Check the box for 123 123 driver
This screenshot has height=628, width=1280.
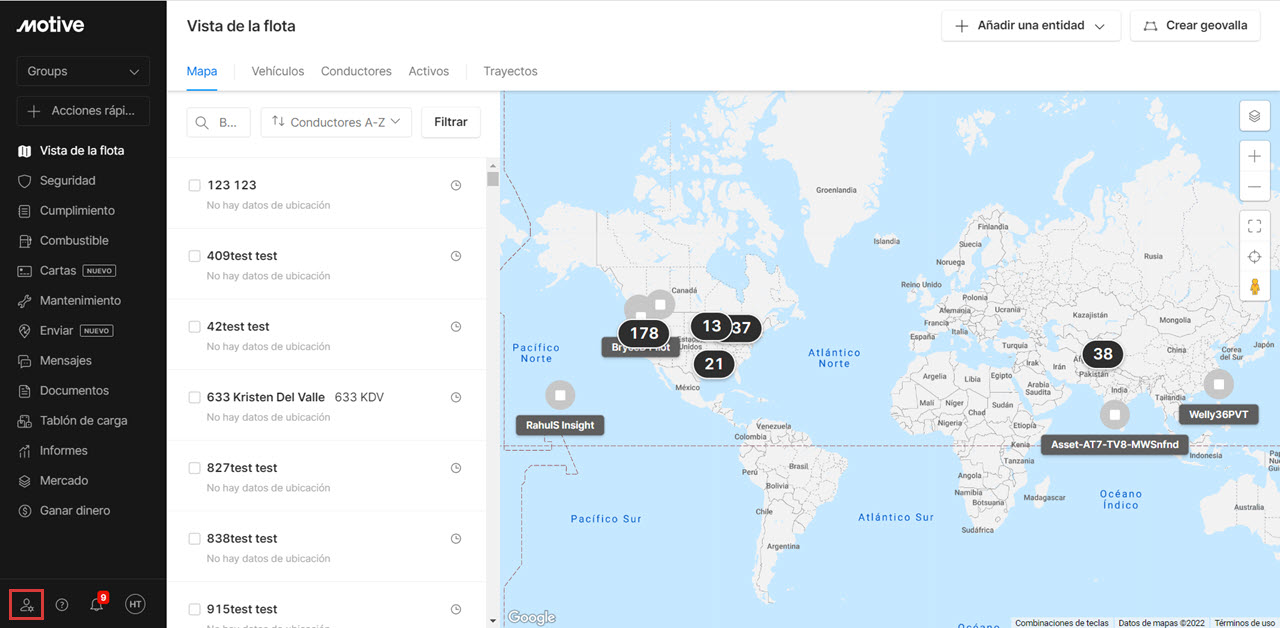(195, 185)
